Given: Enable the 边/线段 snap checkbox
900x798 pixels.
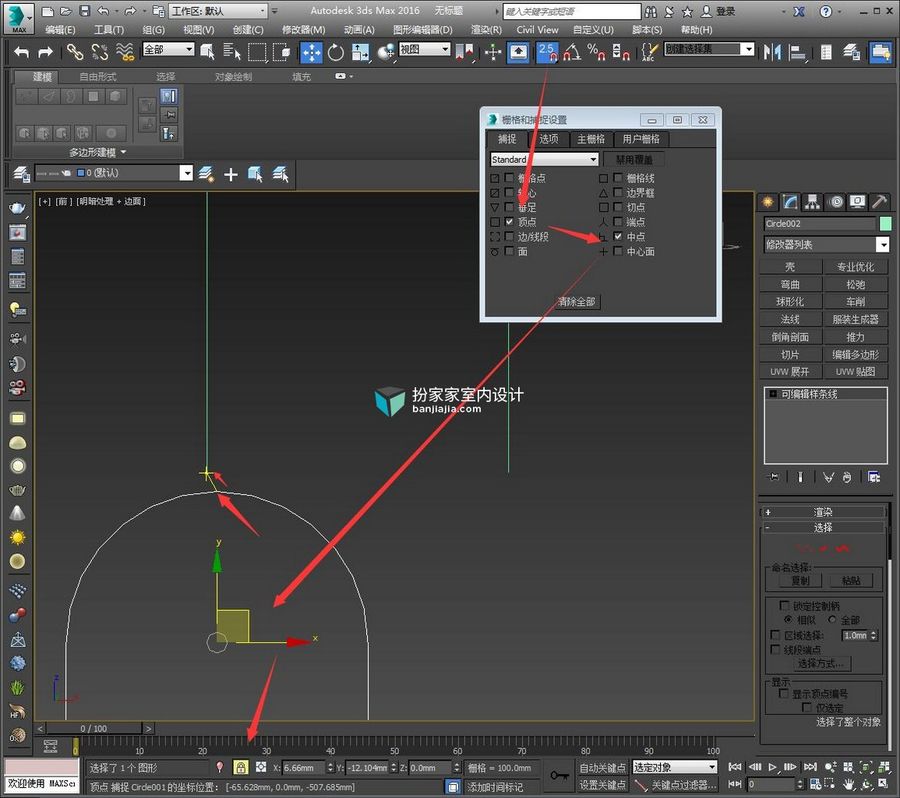Looking at the screenshot, I should (x=509, y=236).
